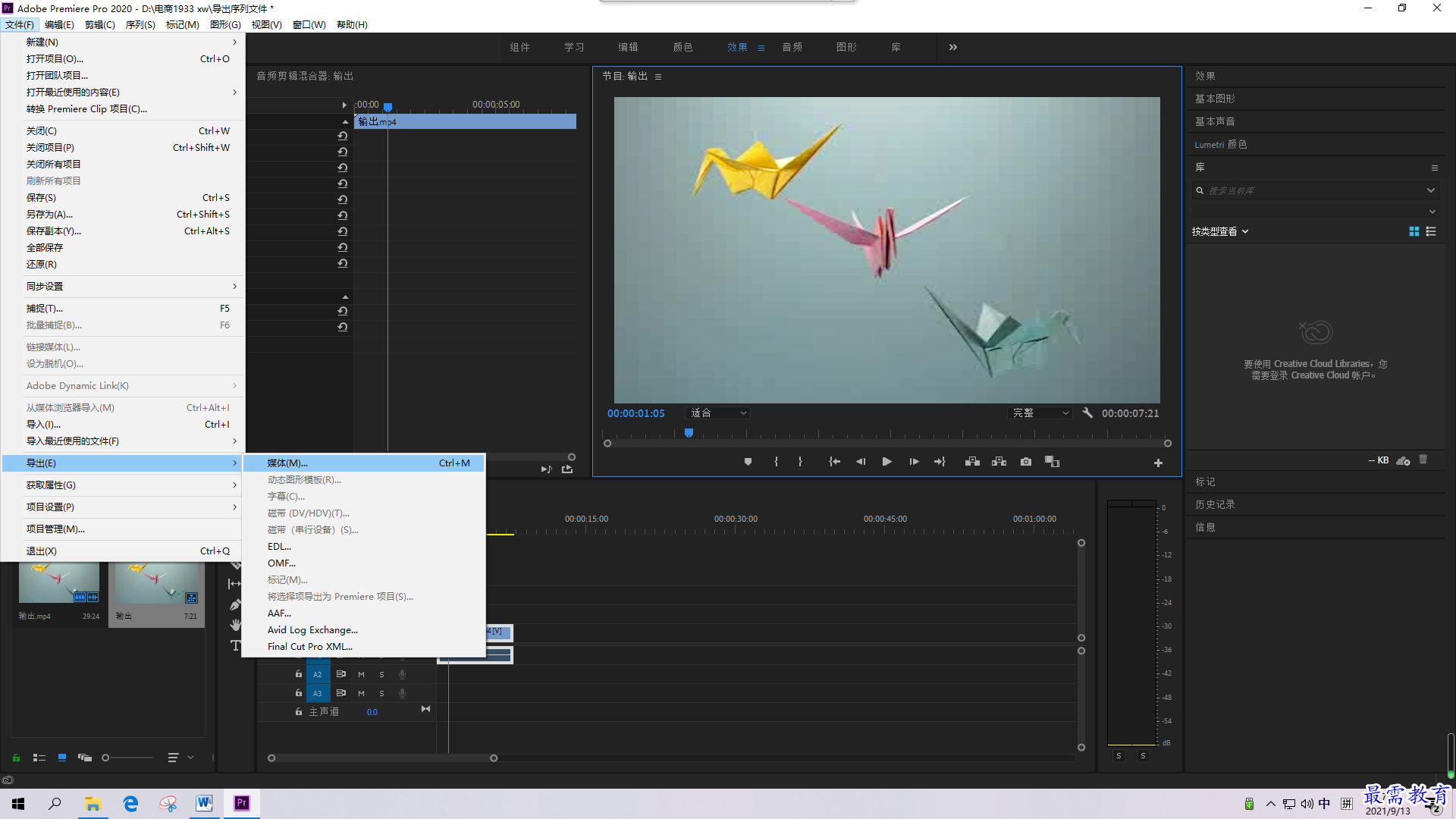Image resolution: width=1456 pixels, height=819 pixels.
Task: Select the 输出.mp4 clip thumbnail in Project panel
Action: [x=59, y=584]
